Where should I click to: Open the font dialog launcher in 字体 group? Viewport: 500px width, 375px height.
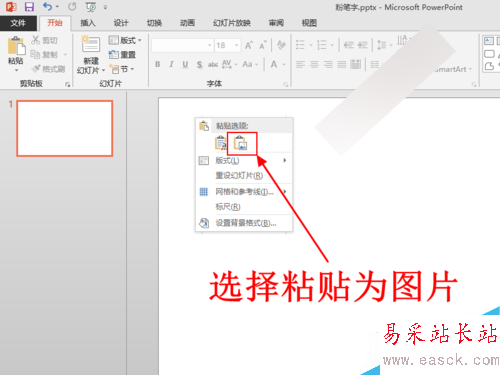coord(286,85)
